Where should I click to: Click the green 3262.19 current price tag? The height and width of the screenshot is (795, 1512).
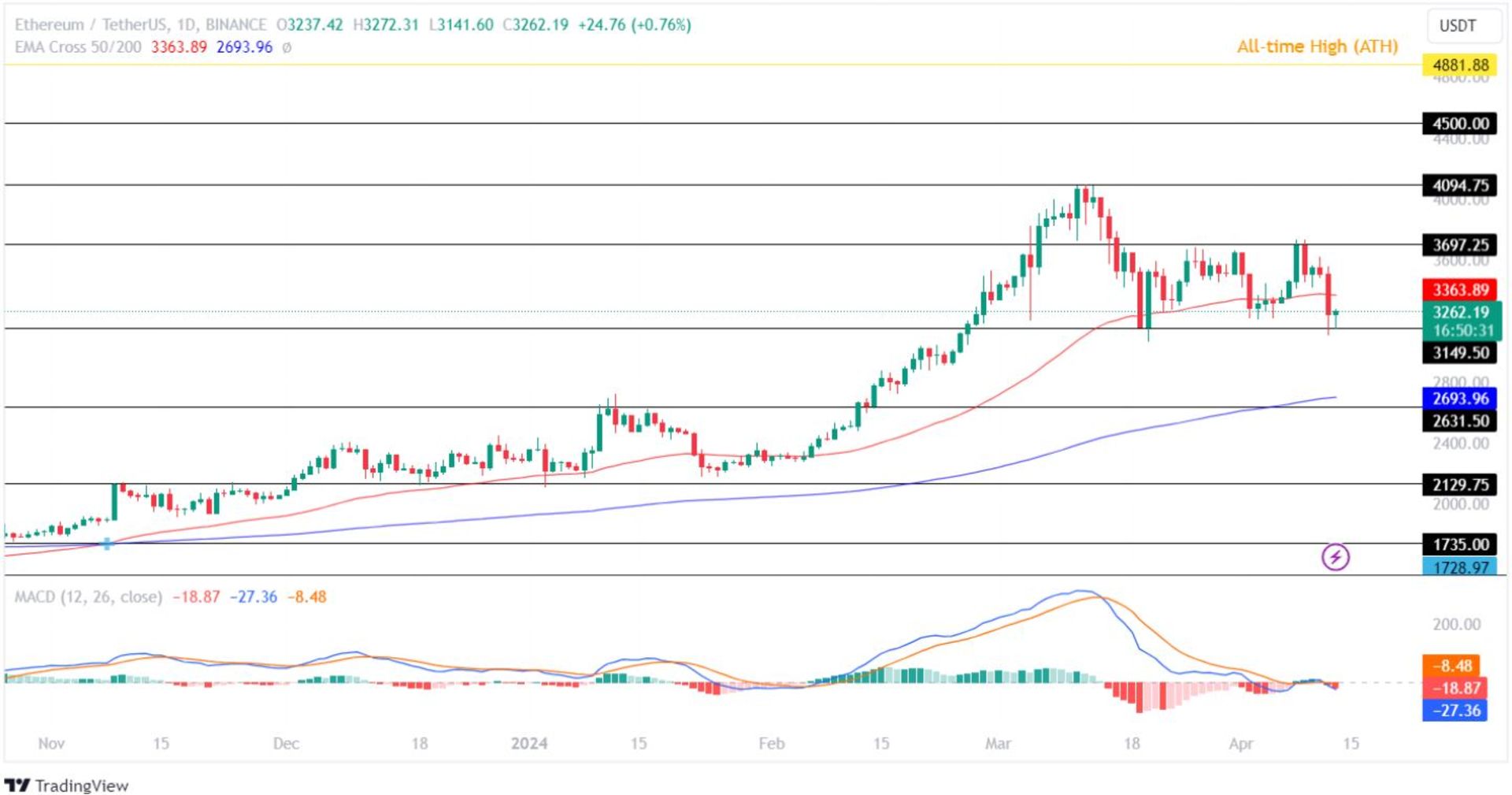1460,313
